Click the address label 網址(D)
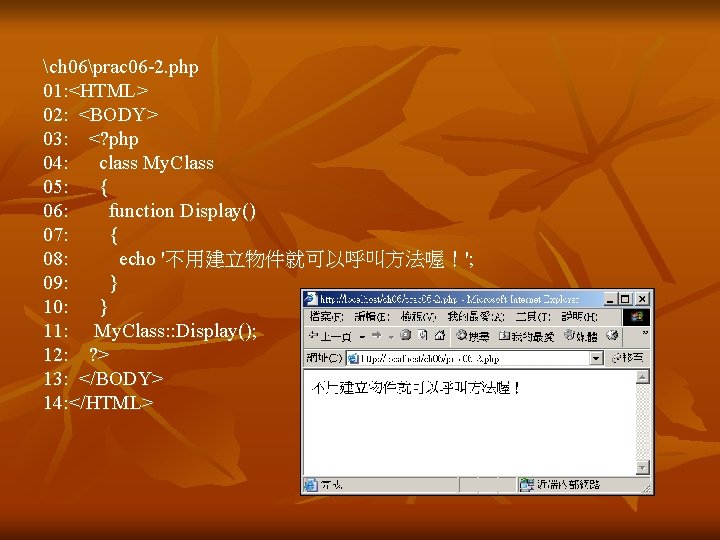The width and height of the screenshot is (720, 540). (324, 358)
